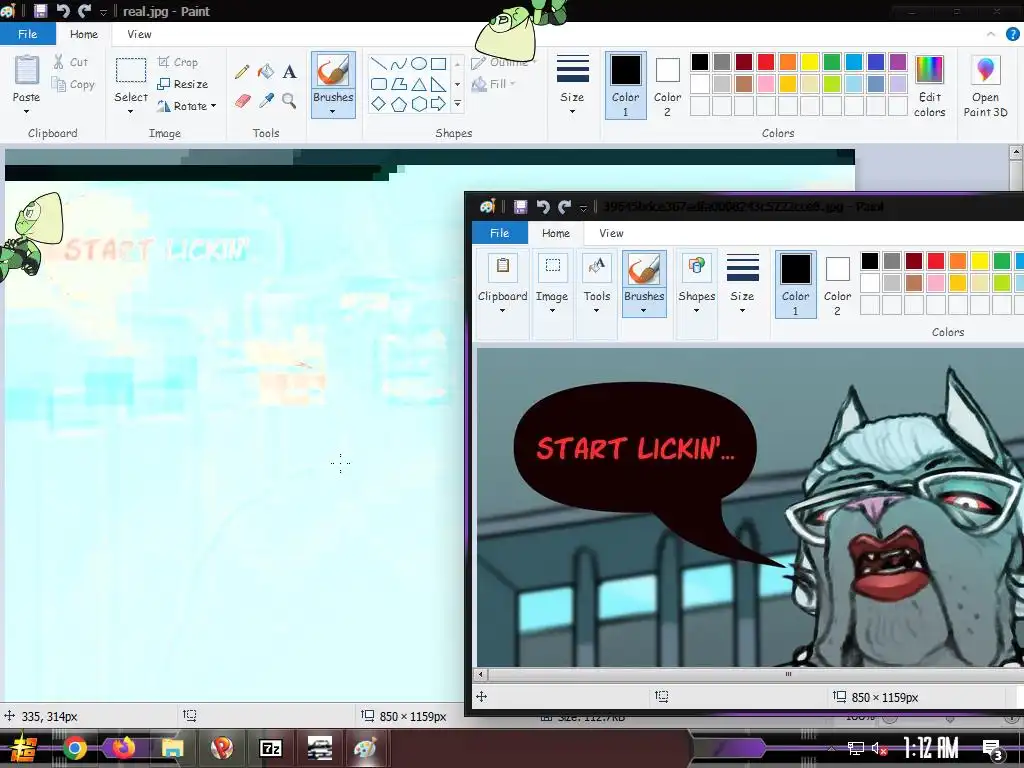1024x768 pixels.
Task: Select Color 2 in front Paint window
Action: pyautogui.click(x=837, y=284)
